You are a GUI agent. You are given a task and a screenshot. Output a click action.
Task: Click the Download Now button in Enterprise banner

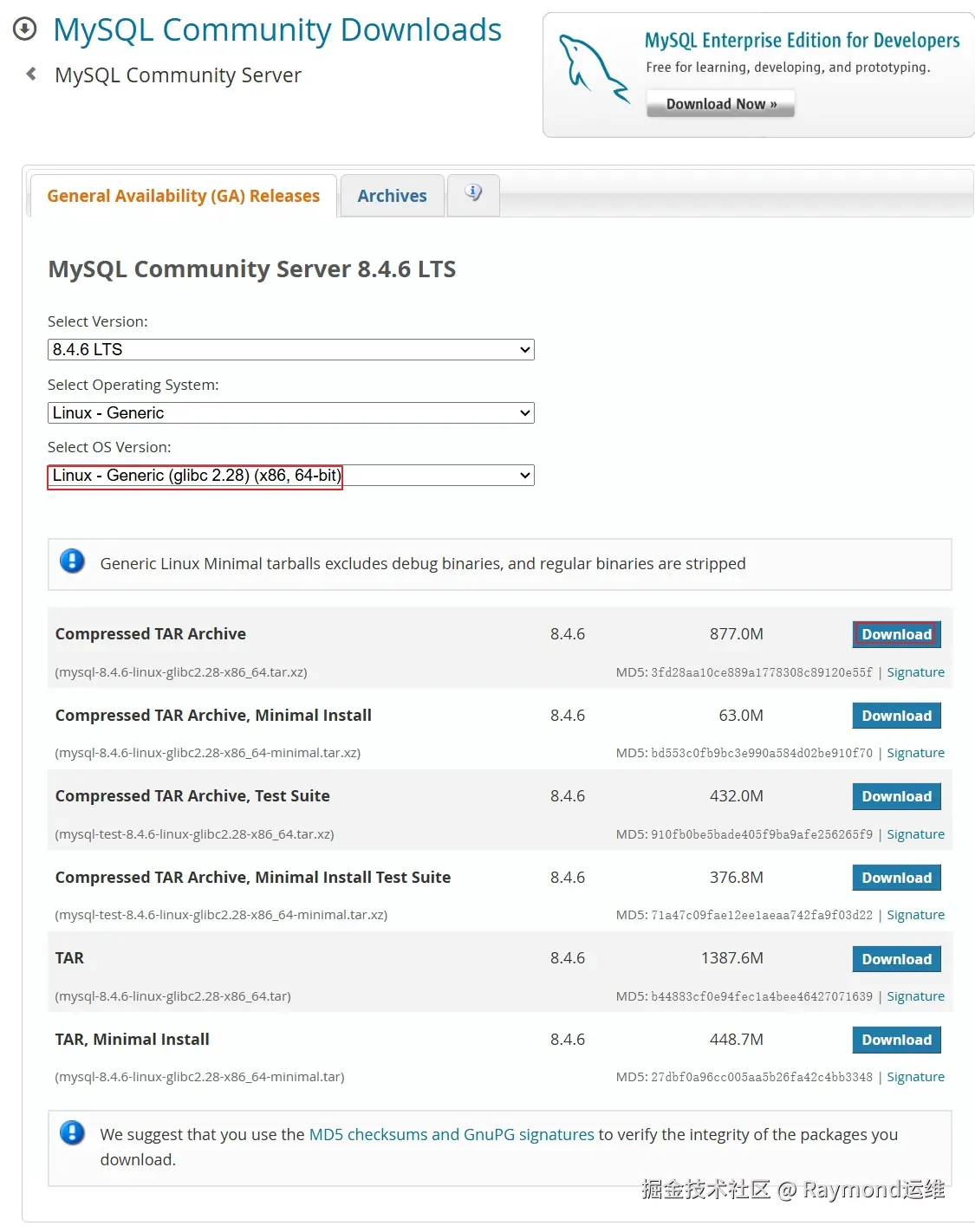point(721,104)
